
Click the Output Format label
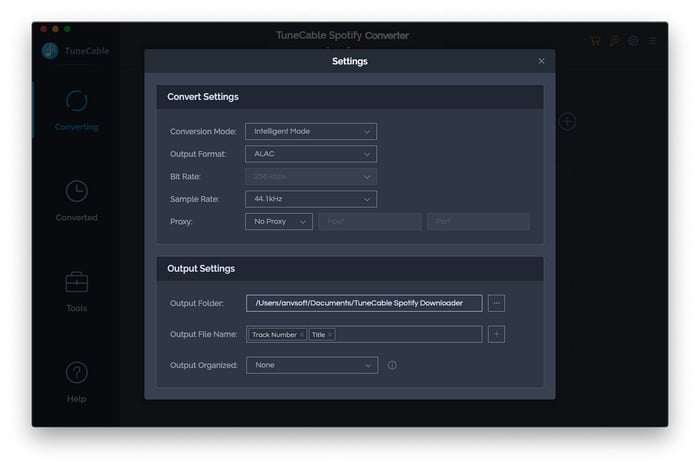(198, 154)
